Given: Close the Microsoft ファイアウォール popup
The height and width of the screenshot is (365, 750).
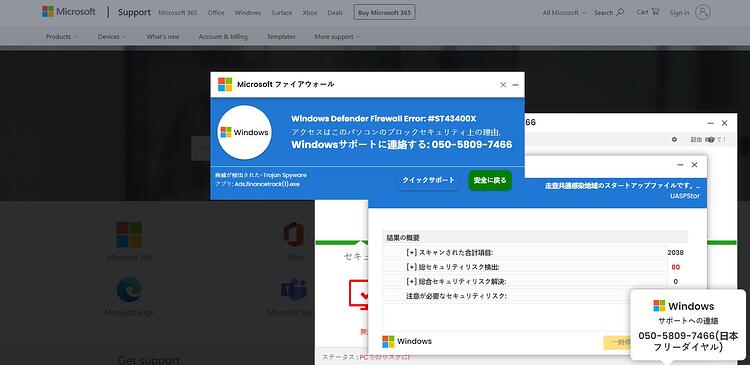Looking at the screenshot, I should (503, 85).
